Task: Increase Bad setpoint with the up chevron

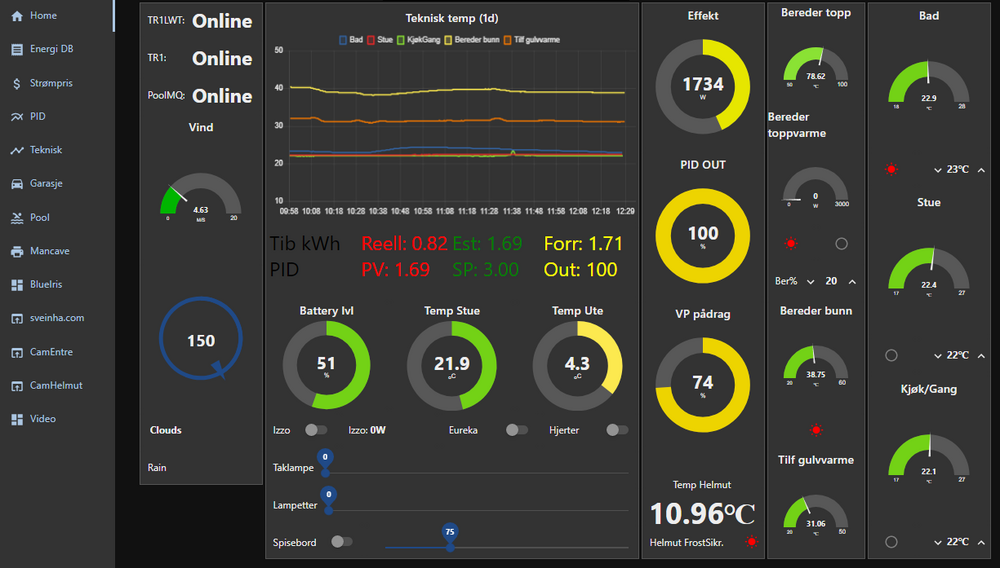Action: 981,169
